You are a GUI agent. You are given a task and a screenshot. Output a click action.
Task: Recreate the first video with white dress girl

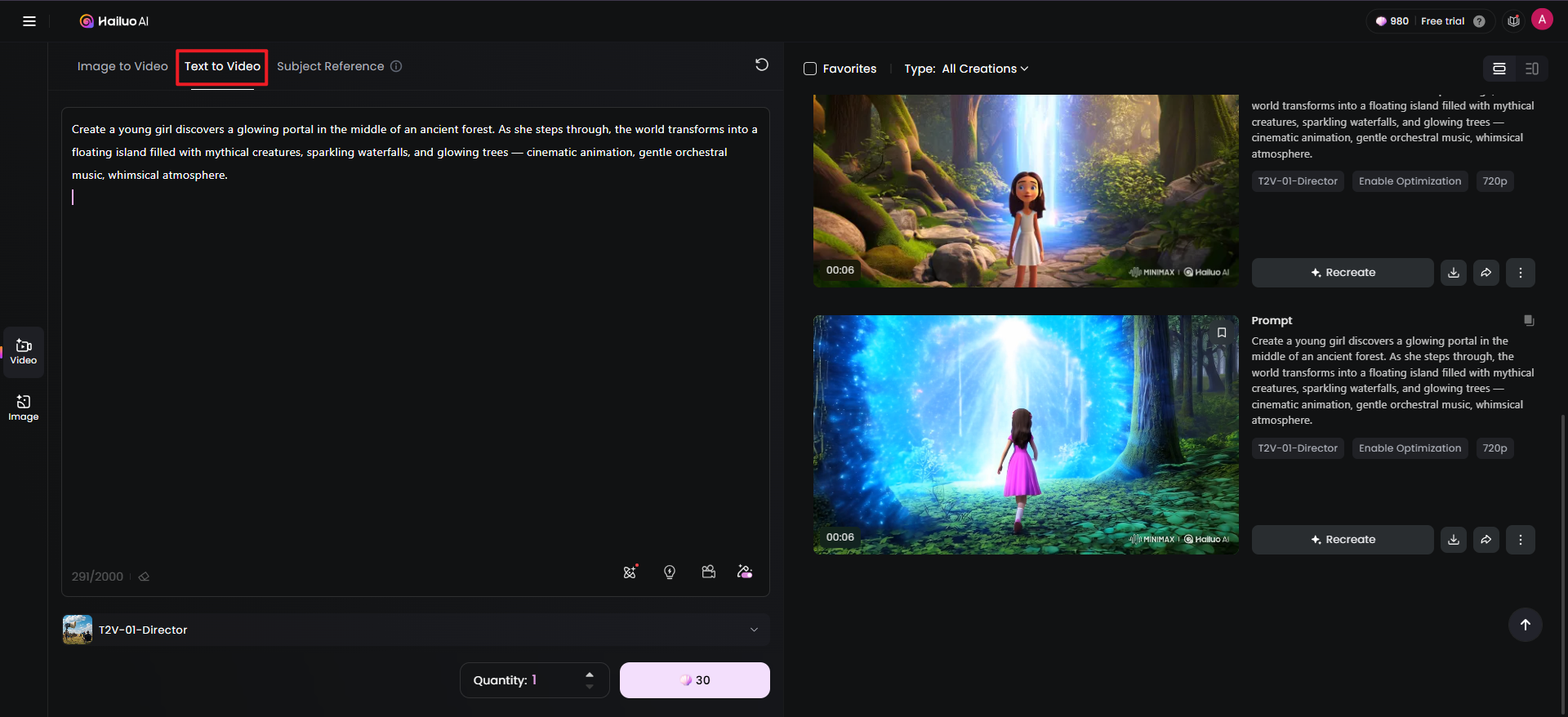coord(1343,273)
